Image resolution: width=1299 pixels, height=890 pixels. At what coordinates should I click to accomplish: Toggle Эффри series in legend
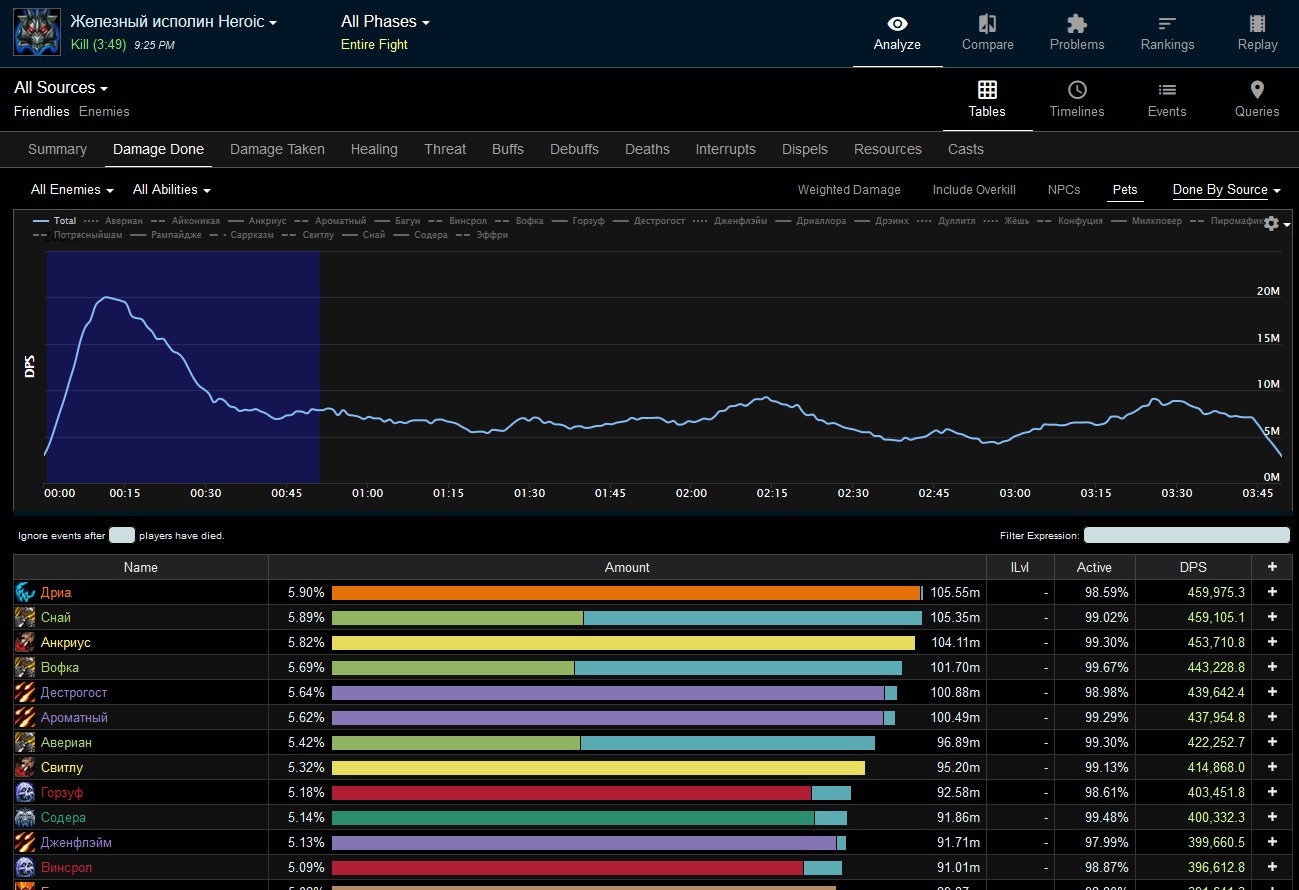481,235
